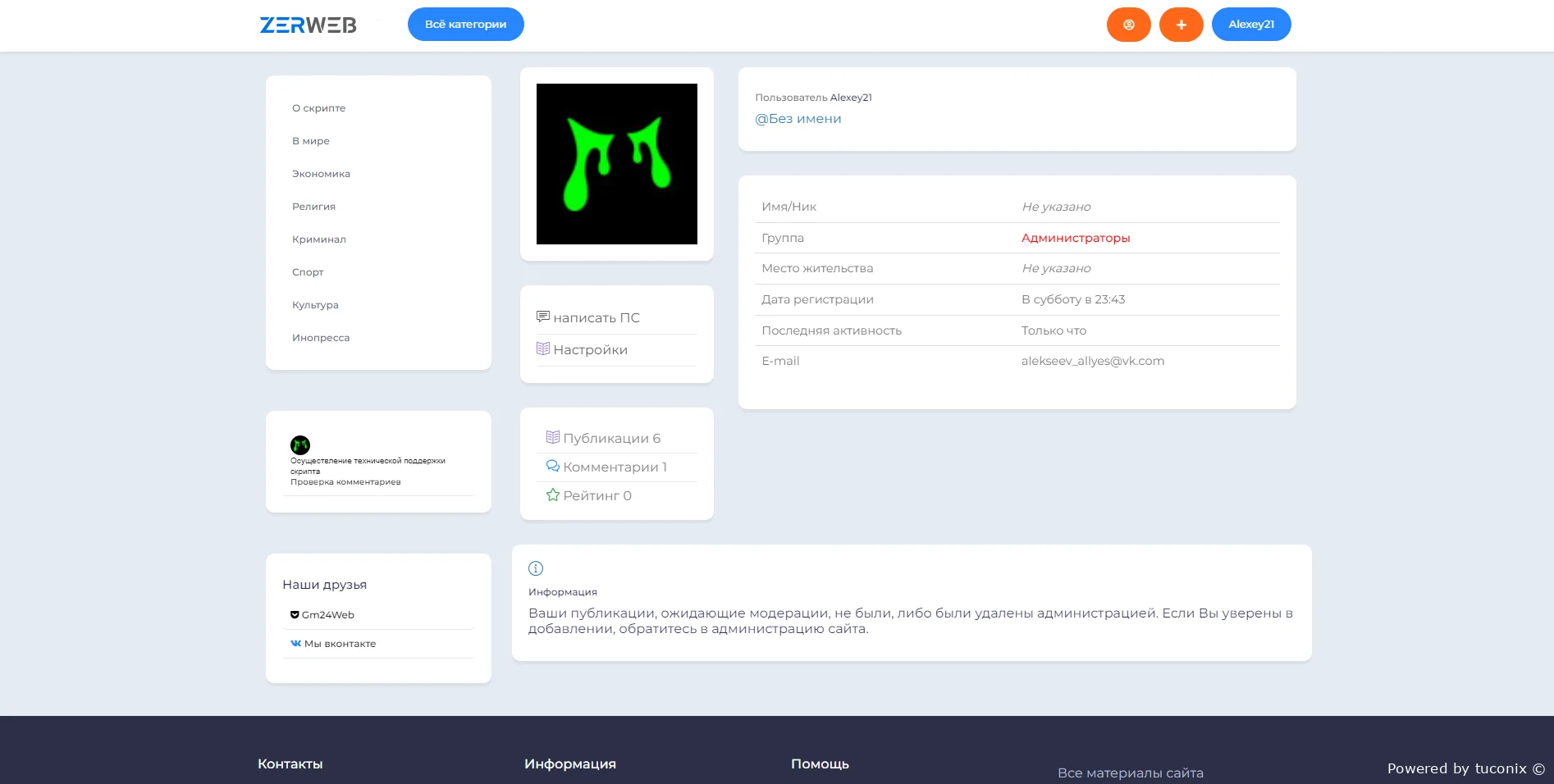Open Комментарии 1 list
Screen dimensions: 1554x784
615,467
